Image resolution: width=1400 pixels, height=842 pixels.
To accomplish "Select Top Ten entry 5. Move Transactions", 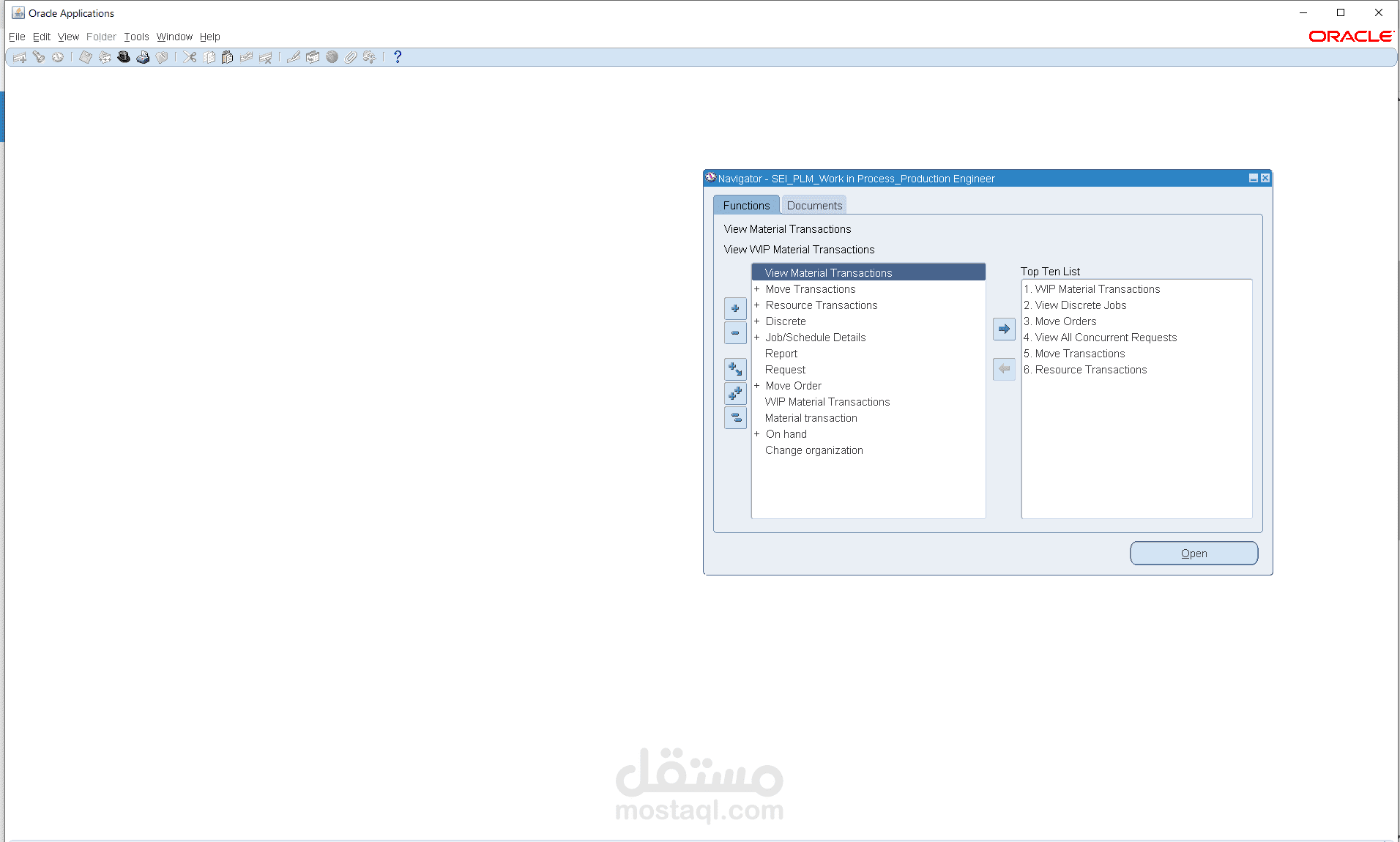I will (x=1074, y=354).
